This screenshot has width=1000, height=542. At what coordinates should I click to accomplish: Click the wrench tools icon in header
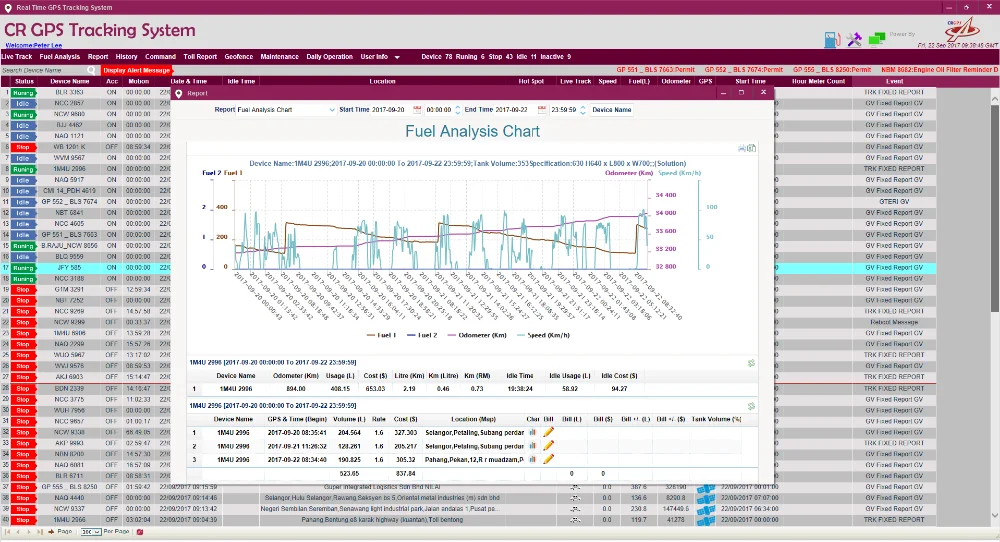[x=854, y=39]
